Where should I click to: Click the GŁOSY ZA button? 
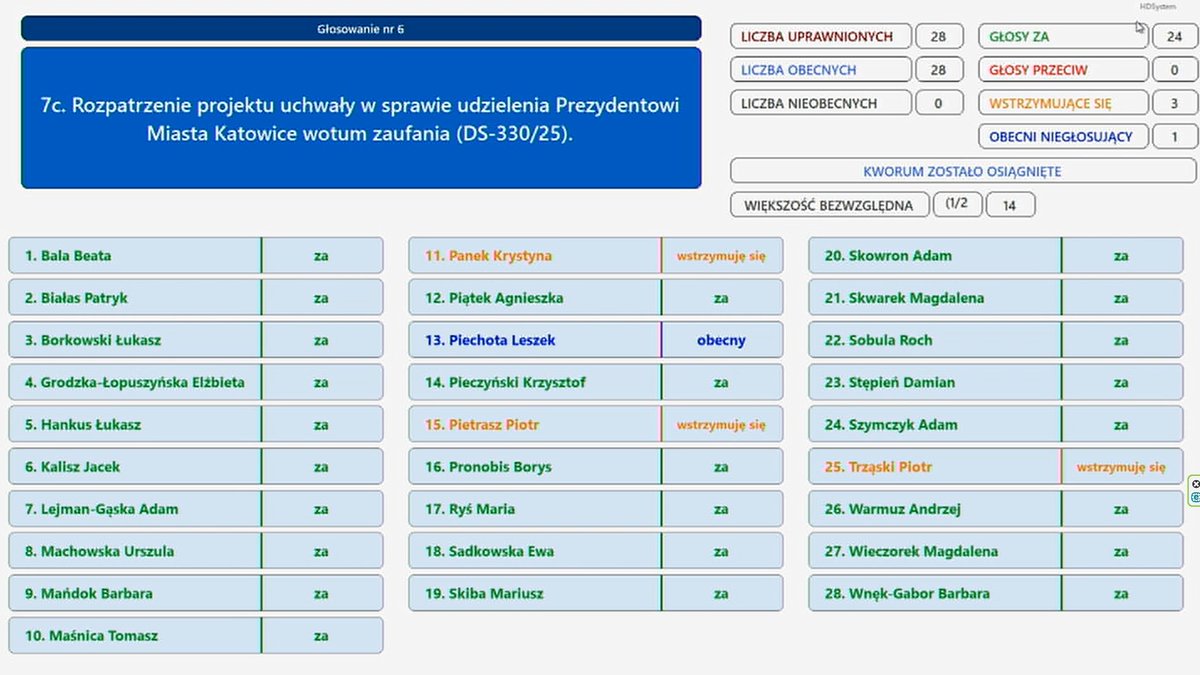tap(1063, 36)
